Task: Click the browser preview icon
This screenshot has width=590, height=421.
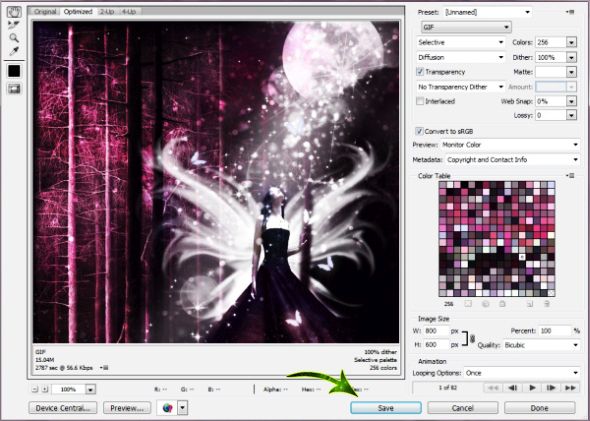Action: click(x=167, y=407)
